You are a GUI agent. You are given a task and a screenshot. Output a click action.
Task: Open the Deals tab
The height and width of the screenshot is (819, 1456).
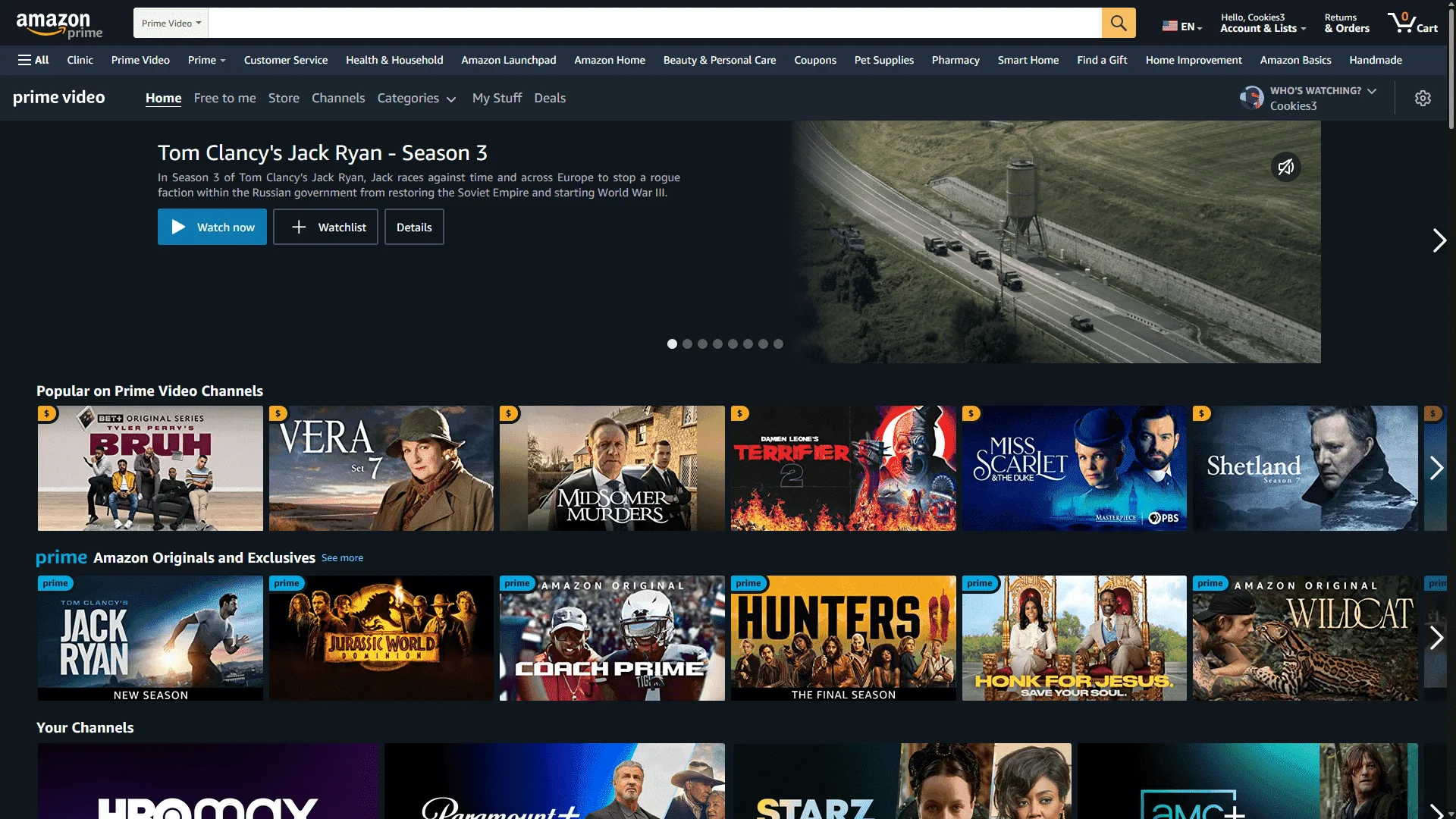(x=550, y=98)
